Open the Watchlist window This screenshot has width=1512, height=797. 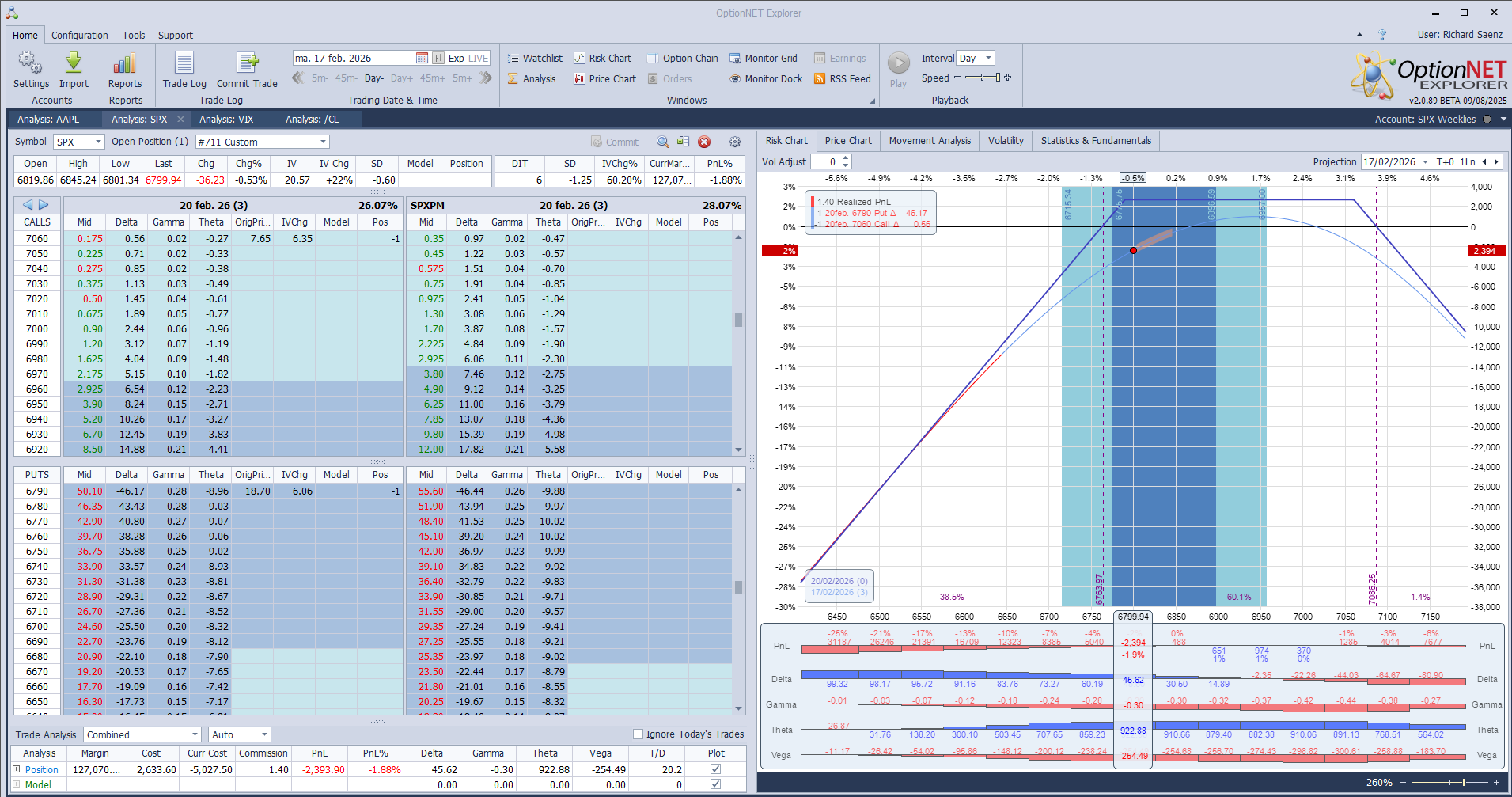(x=535, y=58)
